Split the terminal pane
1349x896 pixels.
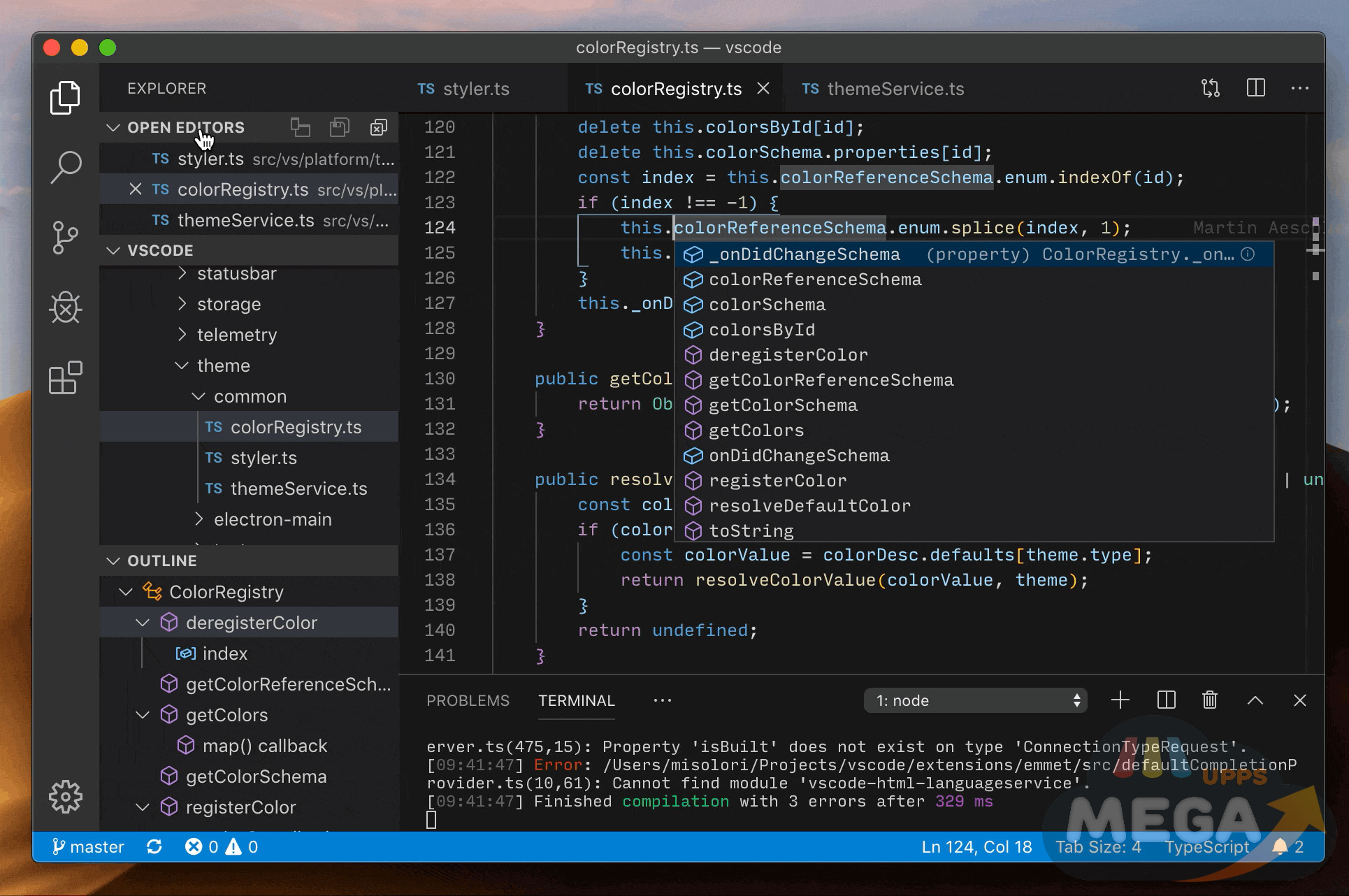pos(1167,700)
